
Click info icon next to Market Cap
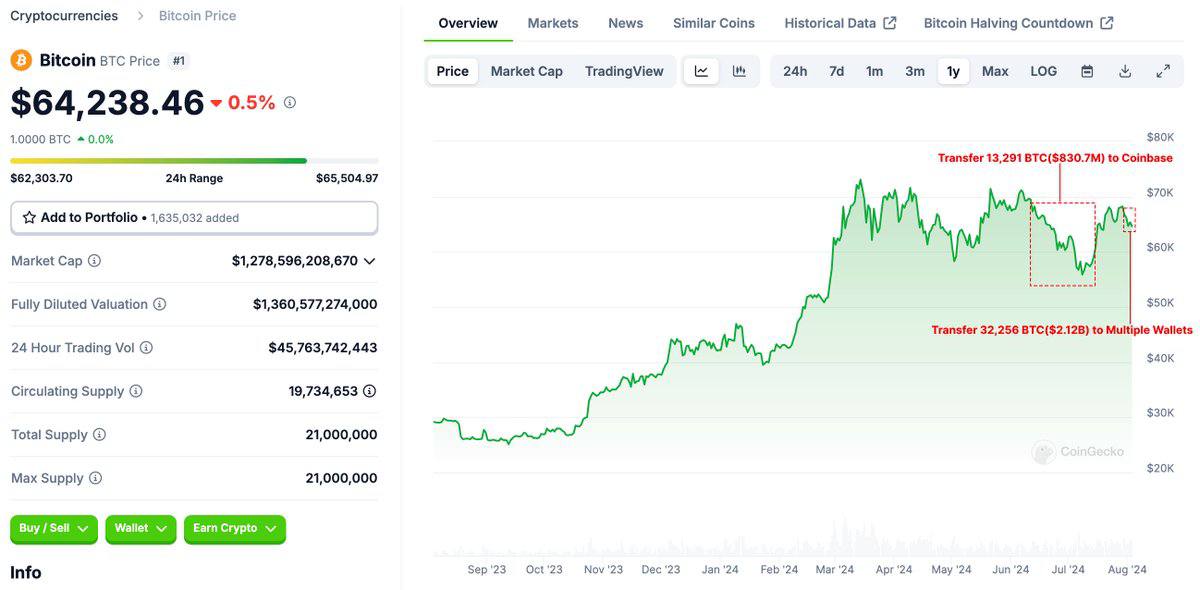coord(94,261)
